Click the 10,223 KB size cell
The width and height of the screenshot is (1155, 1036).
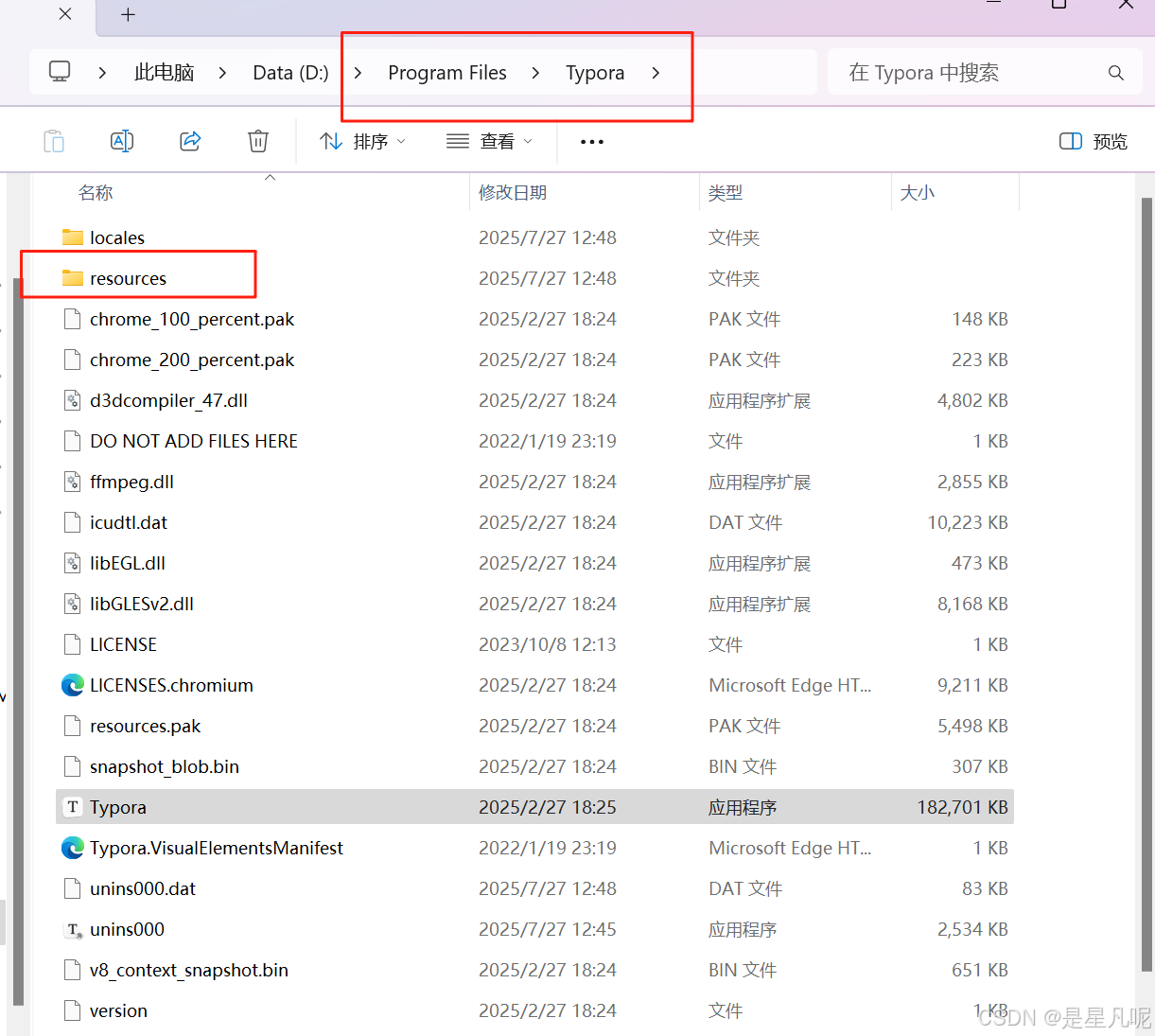(x=968, y=522)
